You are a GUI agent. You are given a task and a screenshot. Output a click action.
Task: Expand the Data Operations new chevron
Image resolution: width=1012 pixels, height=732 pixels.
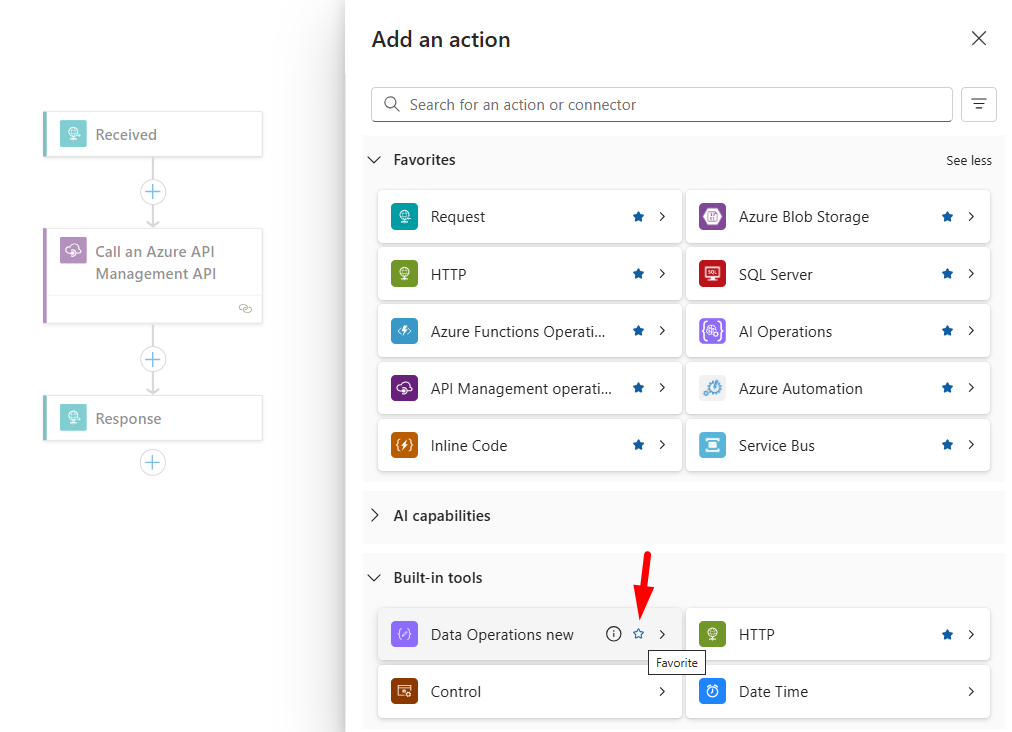pyautogui.click(x=662, y=635)
